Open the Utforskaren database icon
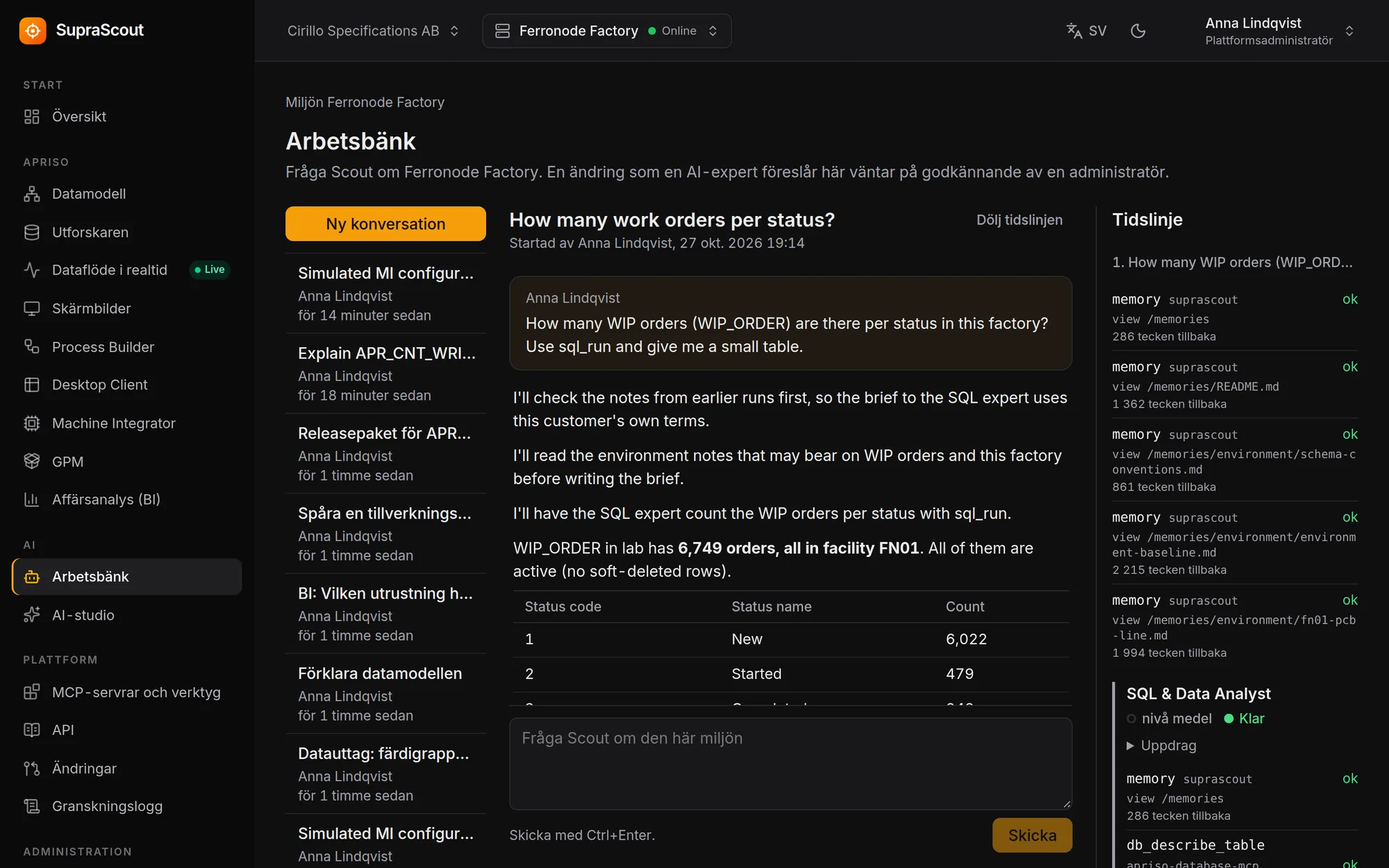 pos(32,232)
